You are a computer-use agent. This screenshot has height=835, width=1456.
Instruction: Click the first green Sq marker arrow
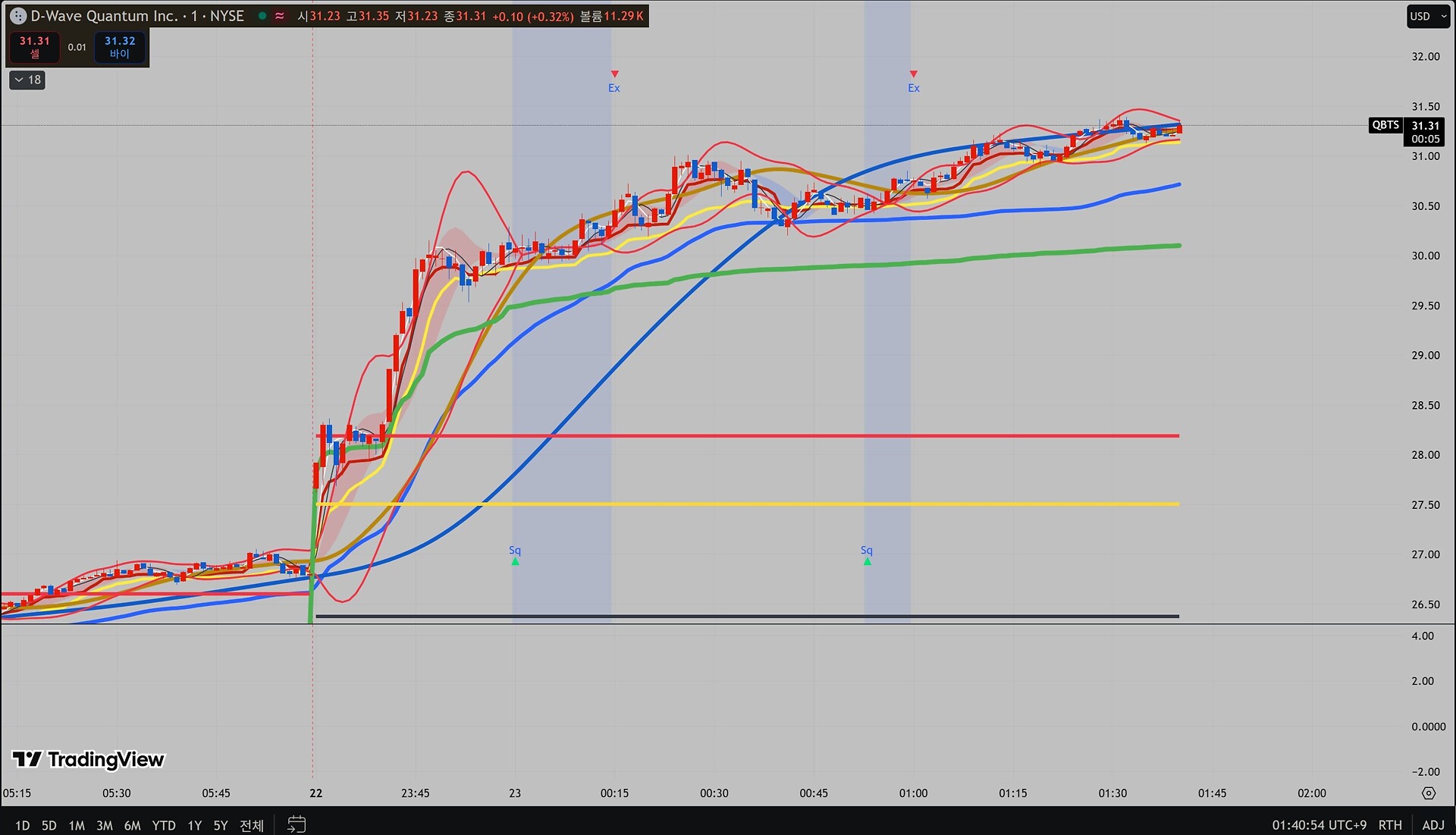click(515, 561)
